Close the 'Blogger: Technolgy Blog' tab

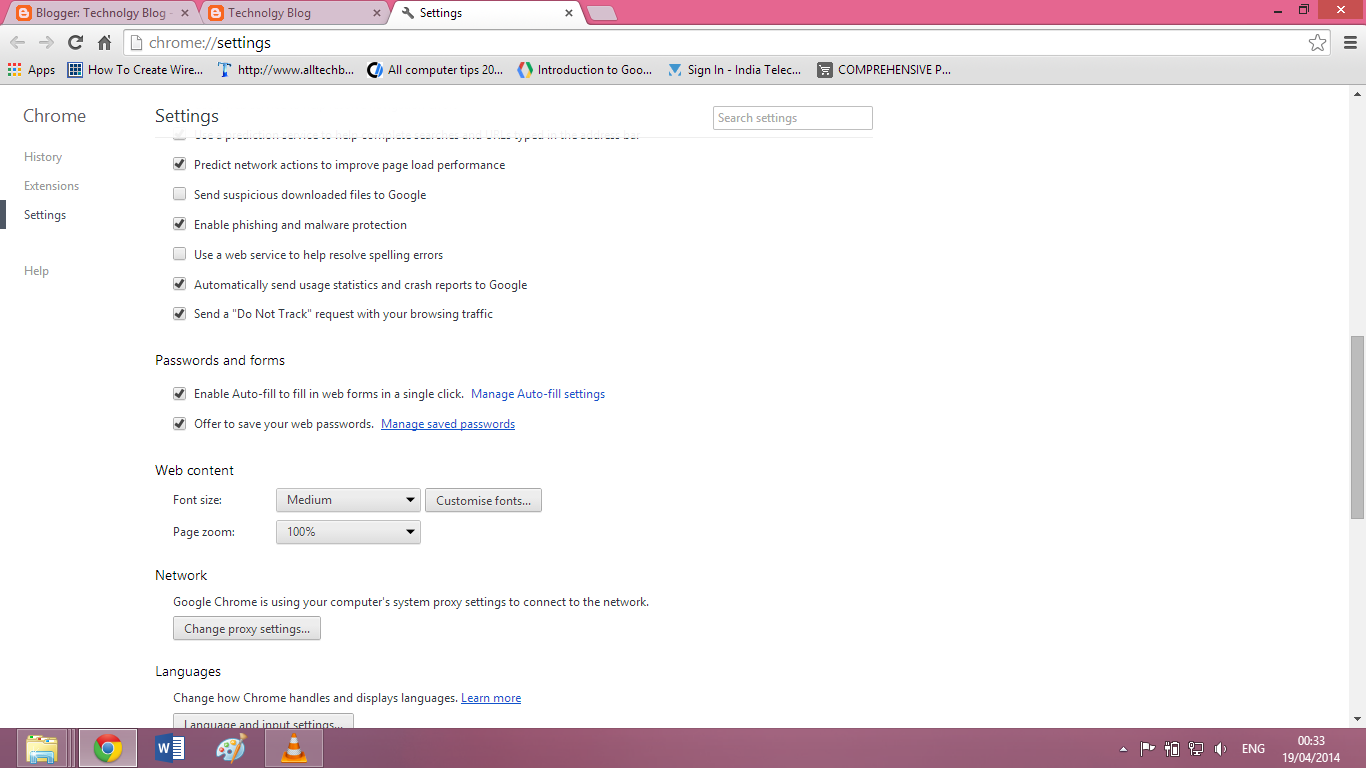point(186,13)
